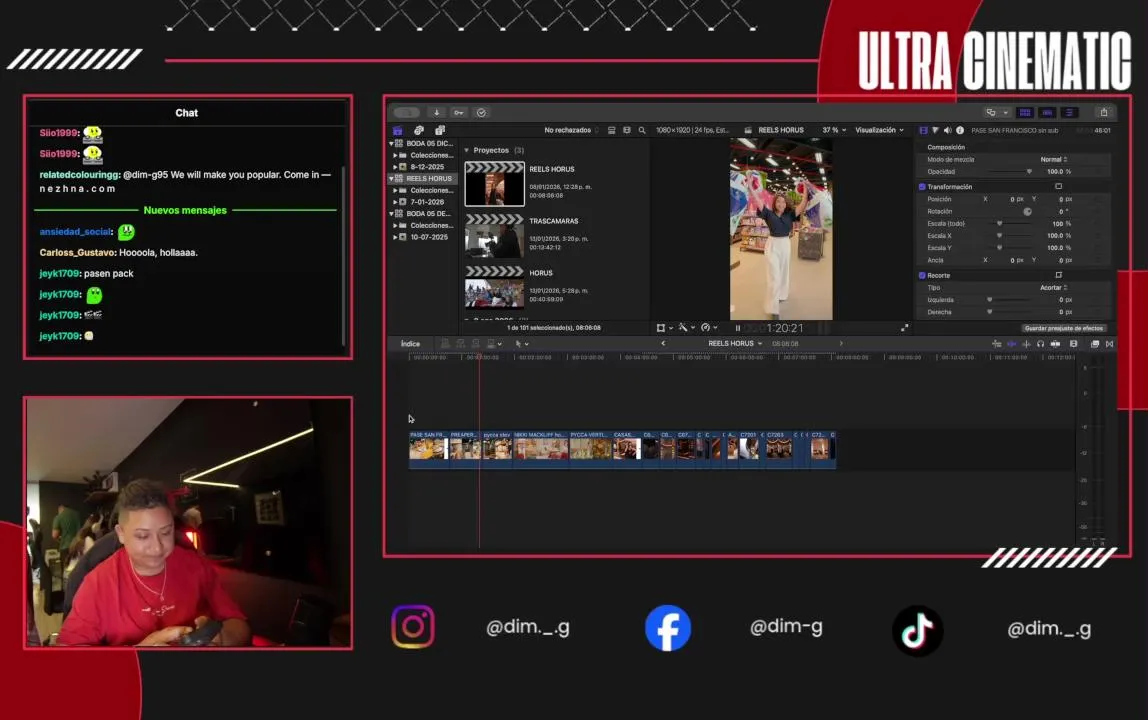The height and width of the screenshot is (720, 1148).
Task: Toggle the browser filmstrip/list view icon
Action: coord(611,130)
